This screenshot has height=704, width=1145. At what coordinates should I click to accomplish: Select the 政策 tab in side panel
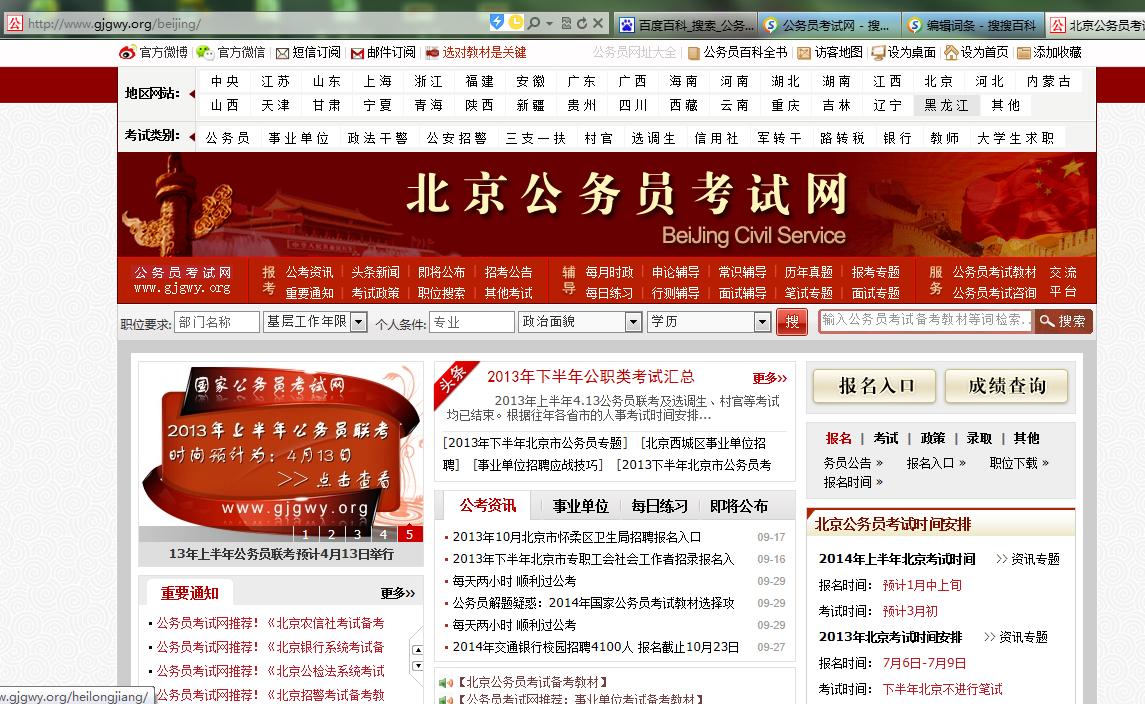point(933,438)
